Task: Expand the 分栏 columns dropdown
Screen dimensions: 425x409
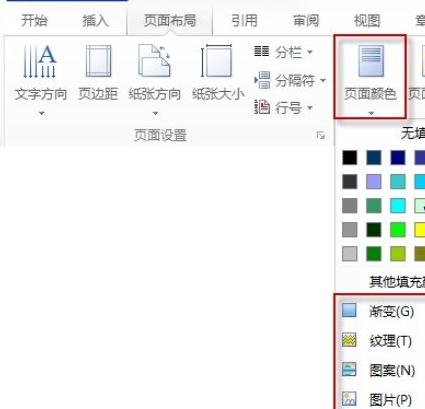Action: click(283, 52)
